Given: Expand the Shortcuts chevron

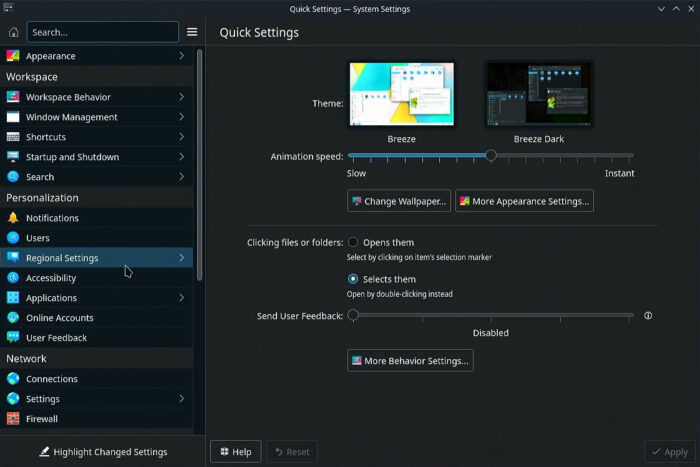Looking at the screenshot, I should pos(182,137).
